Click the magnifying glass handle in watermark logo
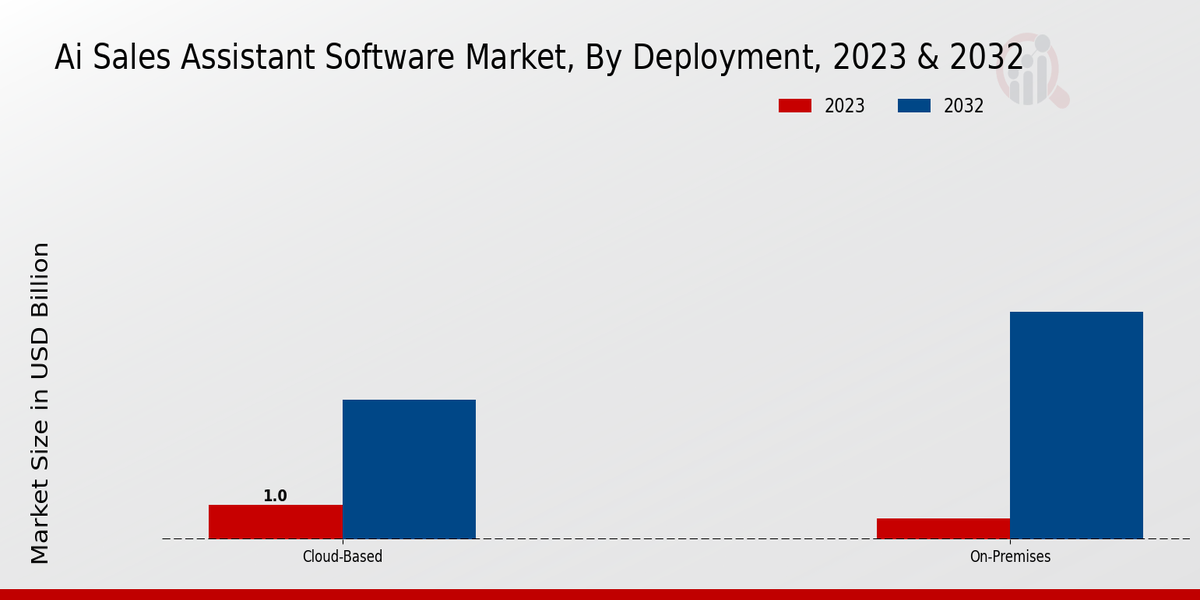Image resolution: width=1200 pixels, height=600 pixels. tap(1060, 99)
